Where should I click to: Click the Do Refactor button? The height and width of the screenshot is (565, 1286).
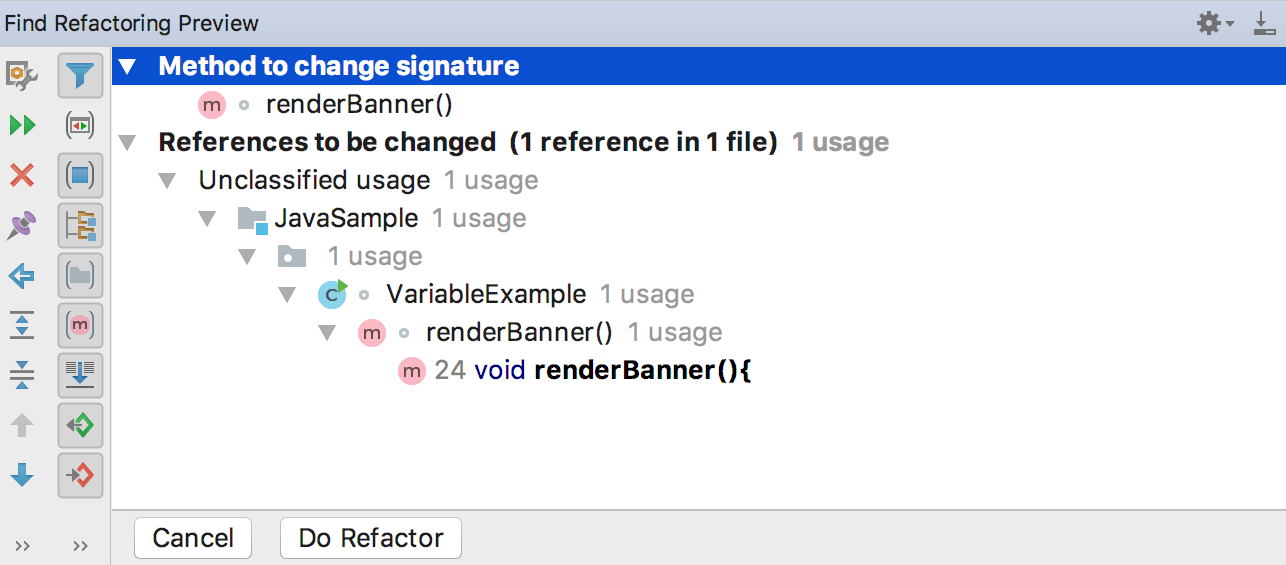[x=370, y=538]
